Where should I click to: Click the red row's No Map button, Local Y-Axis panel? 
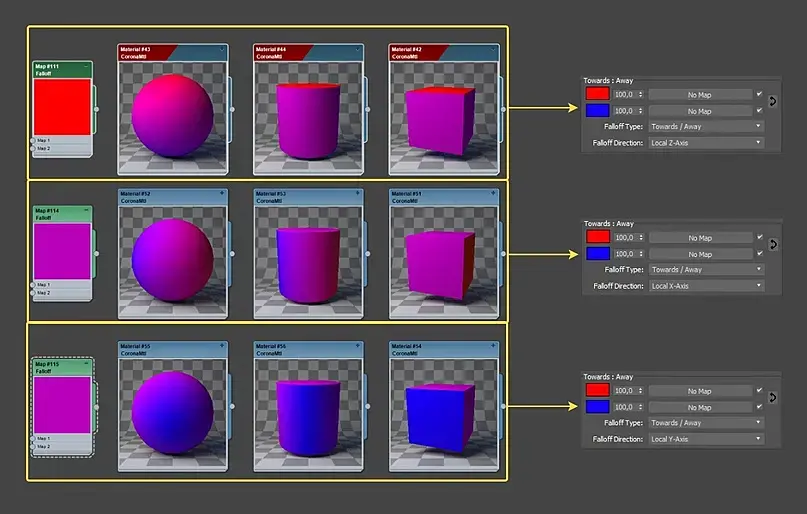[x=700, y=391]
